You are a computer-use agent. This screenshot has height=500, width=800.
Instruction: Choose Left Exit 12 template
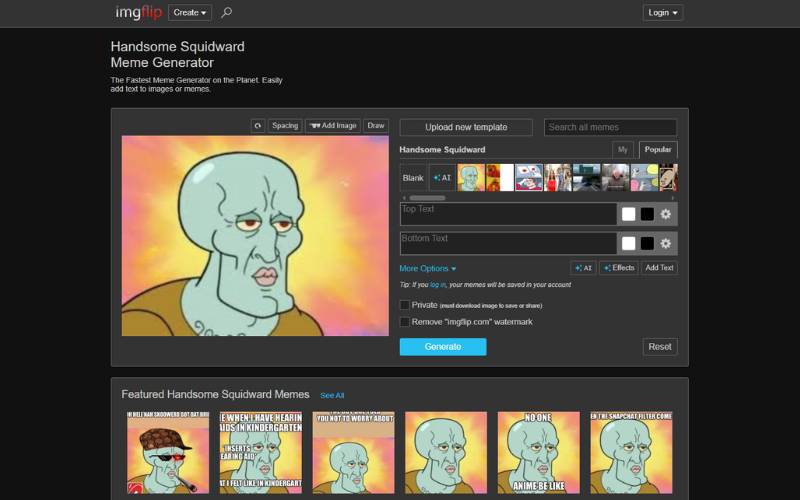coord(586,178)
